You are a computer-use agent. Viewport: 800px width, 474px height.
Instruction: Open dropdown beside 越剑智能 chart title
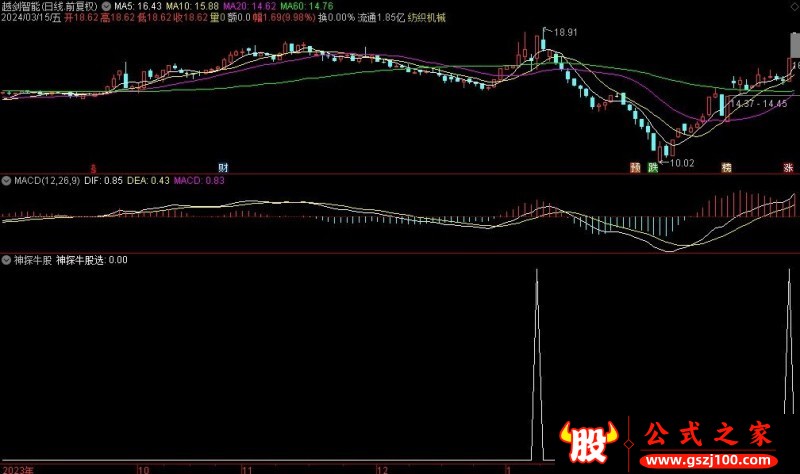(106, 7)
